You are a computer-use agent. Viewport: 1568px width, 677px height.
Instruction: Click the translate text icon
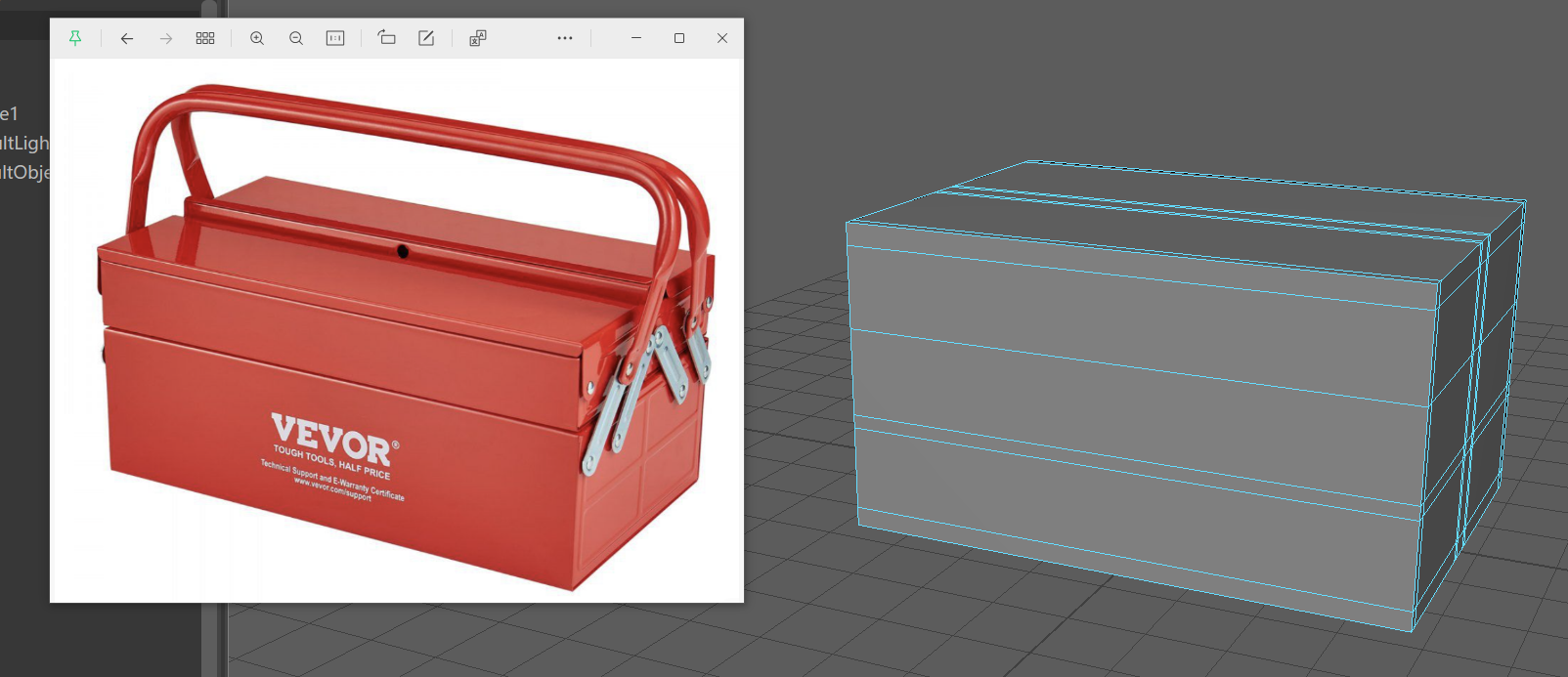coord(478,38)
